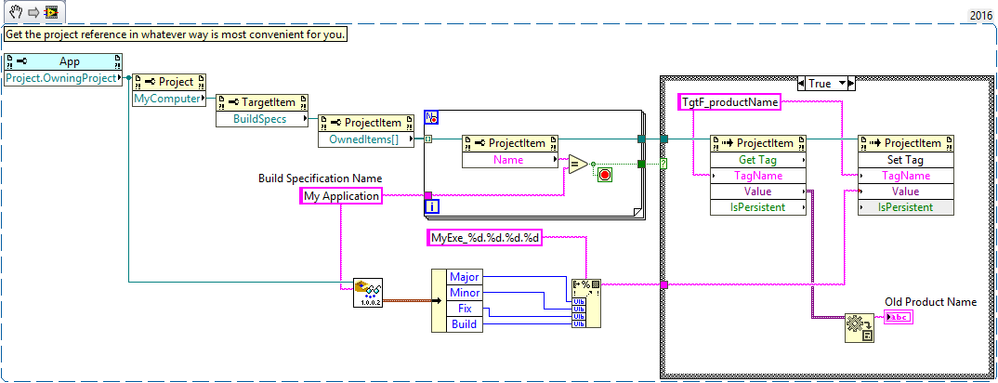Click the Set Tag invoke method

coord(906,160)
